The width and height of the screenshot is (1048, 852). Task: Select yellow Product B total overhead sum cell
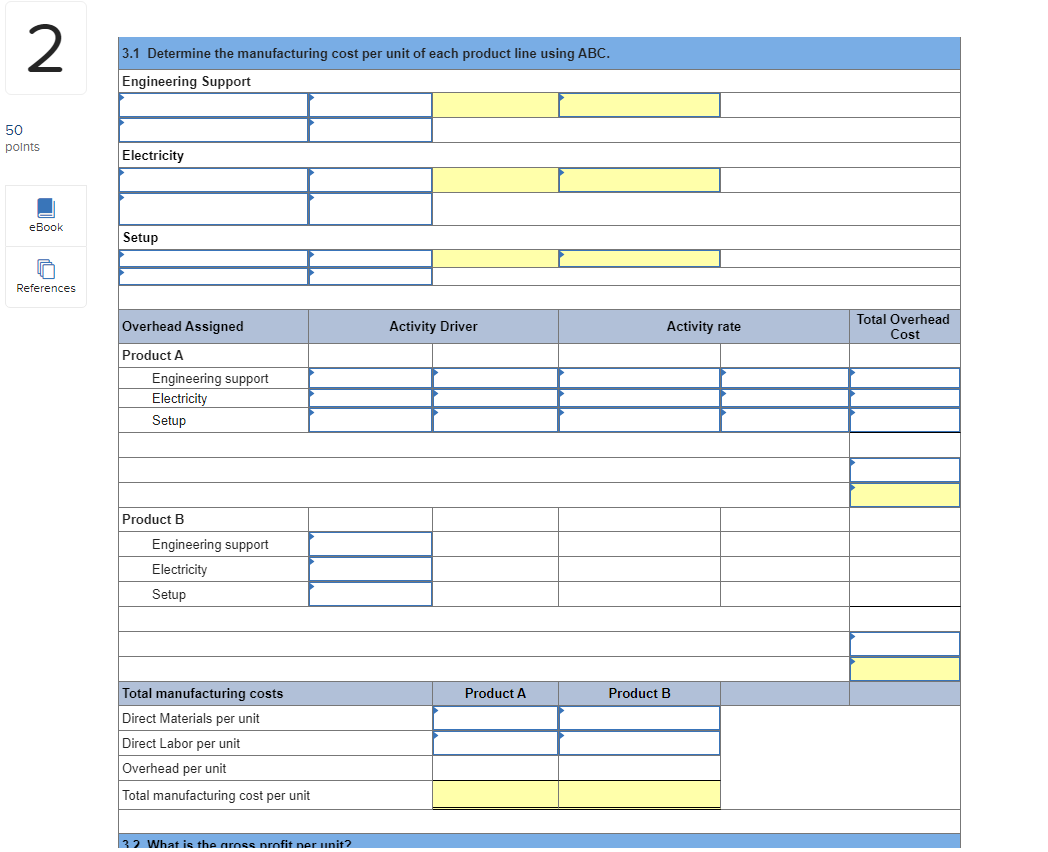point(903,668)
